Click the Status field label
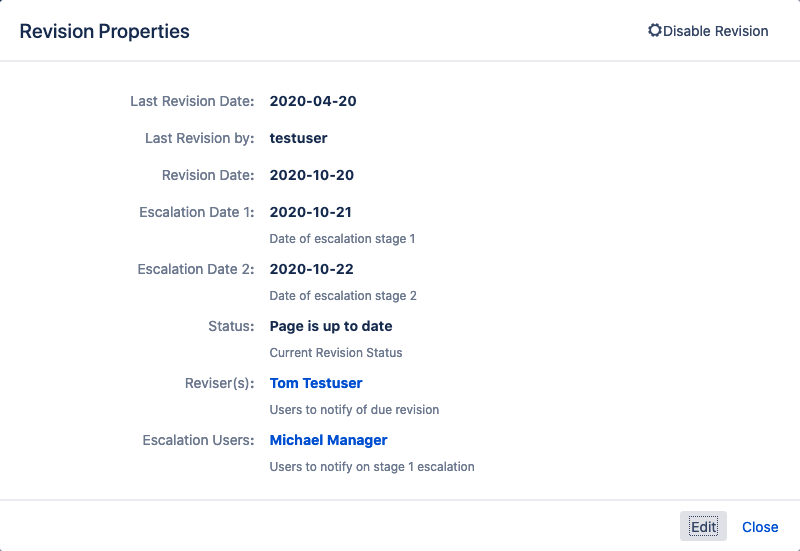This screenshot has width=800, height=551. point(231,327)
